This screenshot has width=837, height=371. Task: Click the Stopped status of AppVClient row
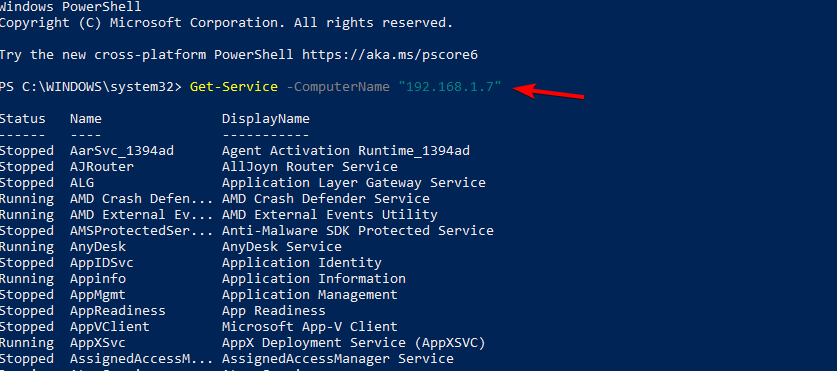click(x=27, y=327)
